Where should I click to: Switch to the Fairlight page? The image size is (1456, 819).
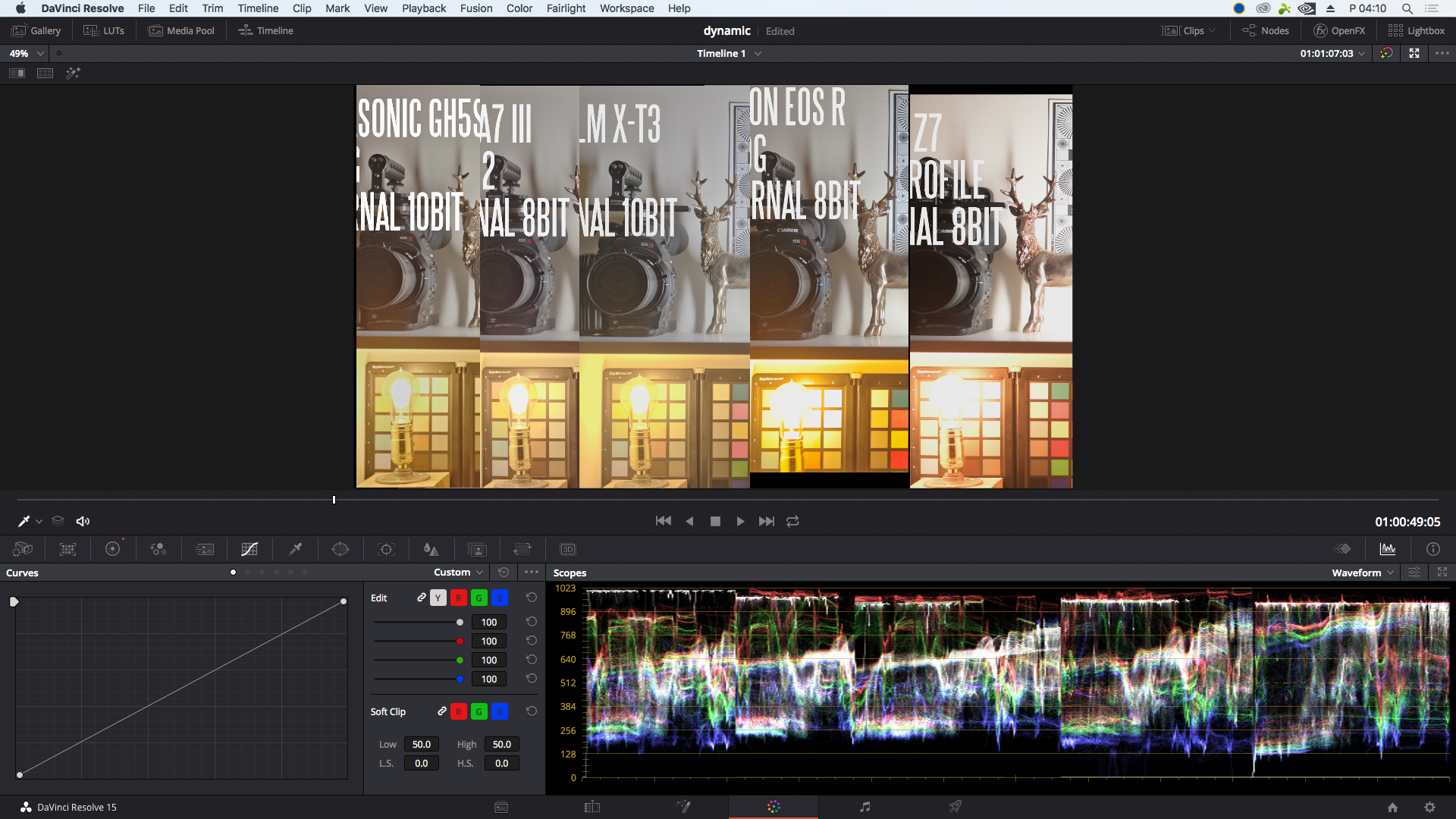coord(864,807)
